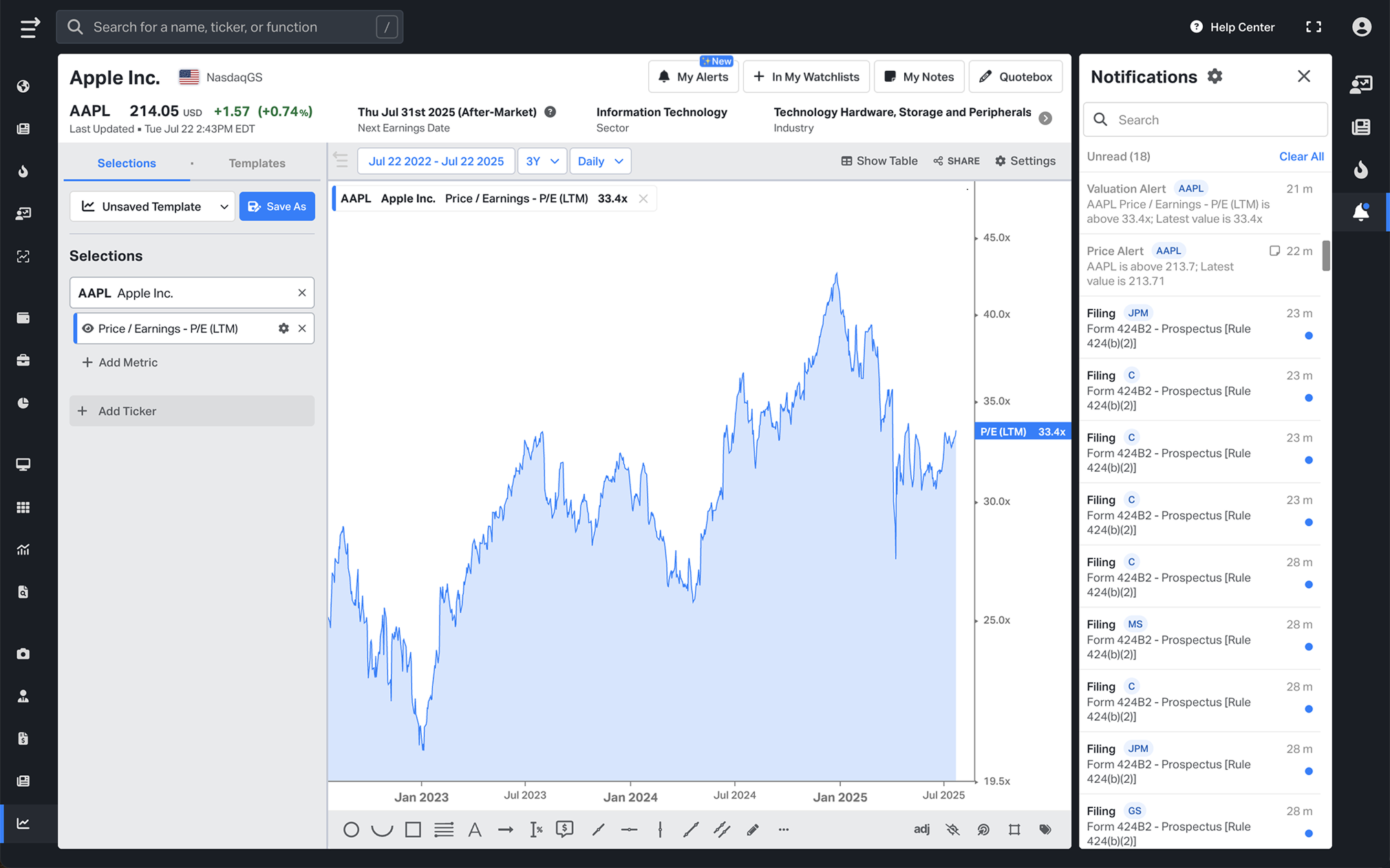The width and height of the screenshot is (1390, 868).
Task: Click the crop frame icon in chart toolbar
Action: click(x=1014, y=829)
